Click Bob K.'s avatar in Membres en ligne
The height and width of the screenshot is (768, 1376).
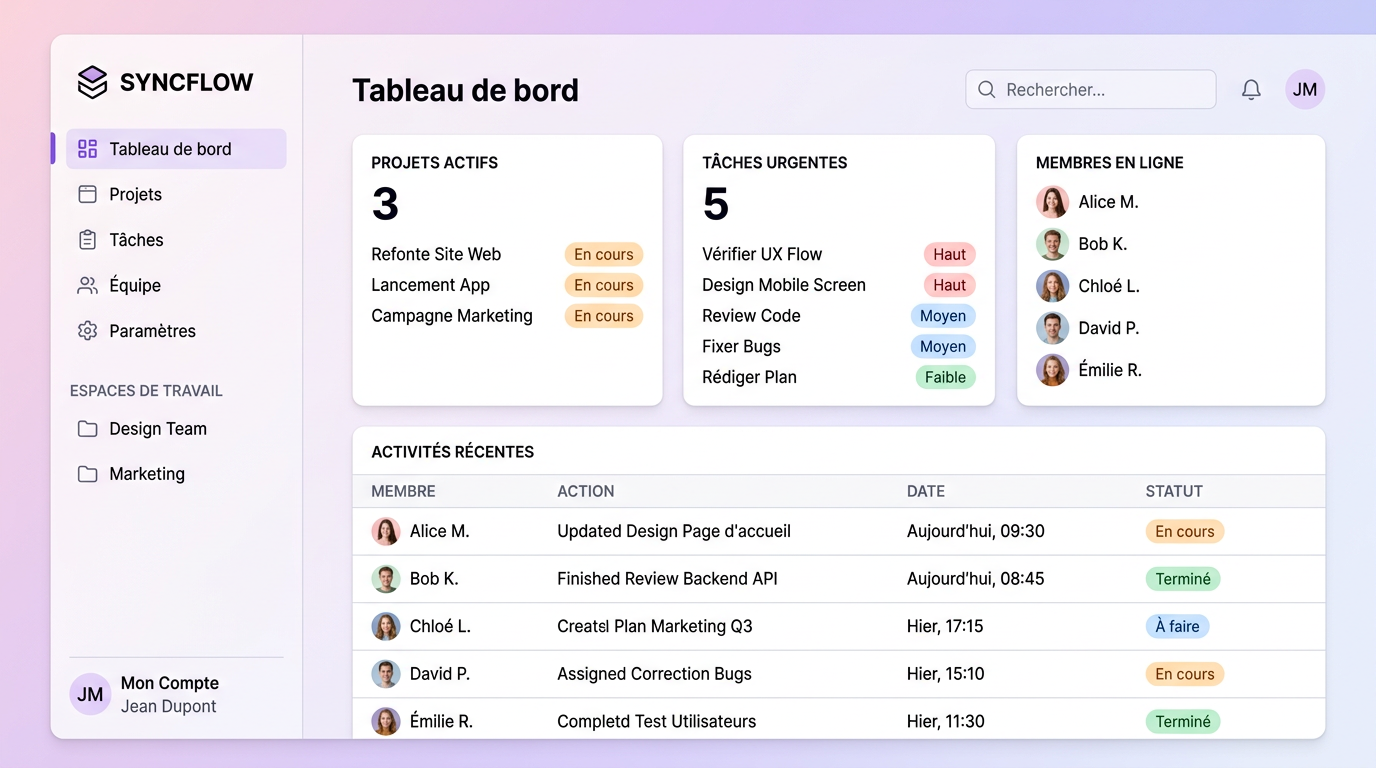pyautogui.click(x=1052, y=244)
